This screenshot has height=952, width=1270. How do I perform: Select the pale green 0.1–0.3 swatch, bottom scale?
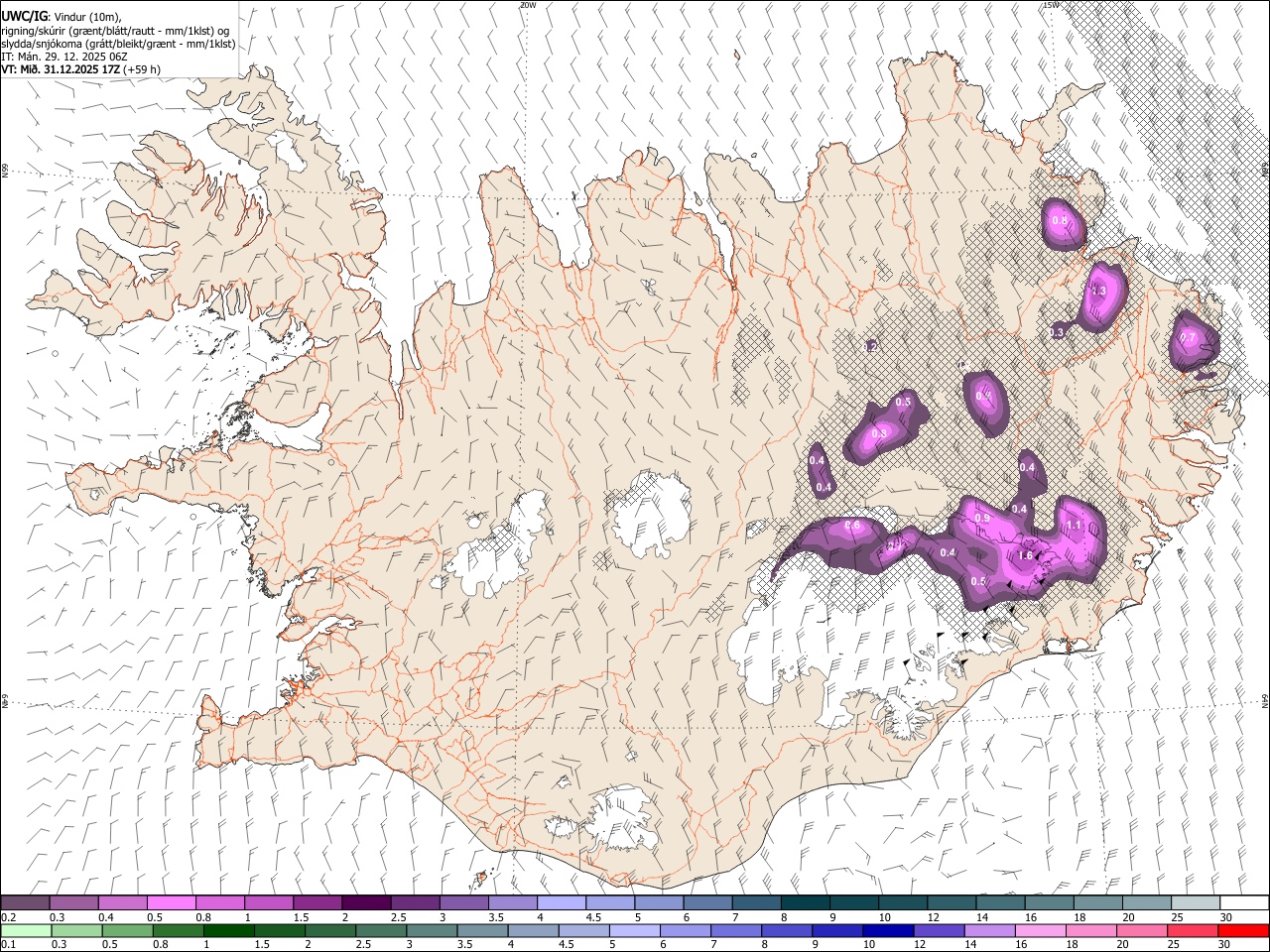[x=27, y=930]
